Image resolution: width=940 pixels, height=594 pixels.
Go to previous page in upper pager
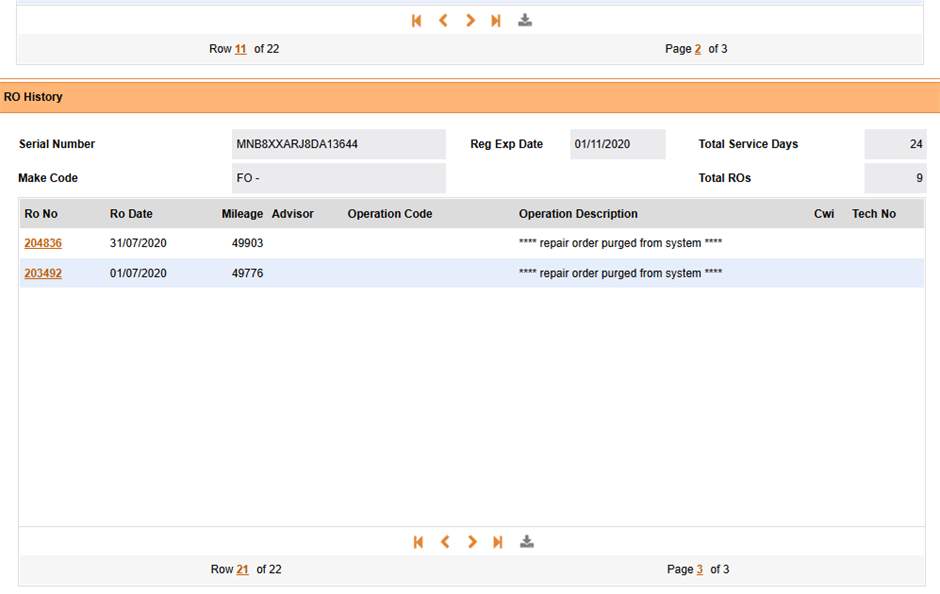pos(443,21)
